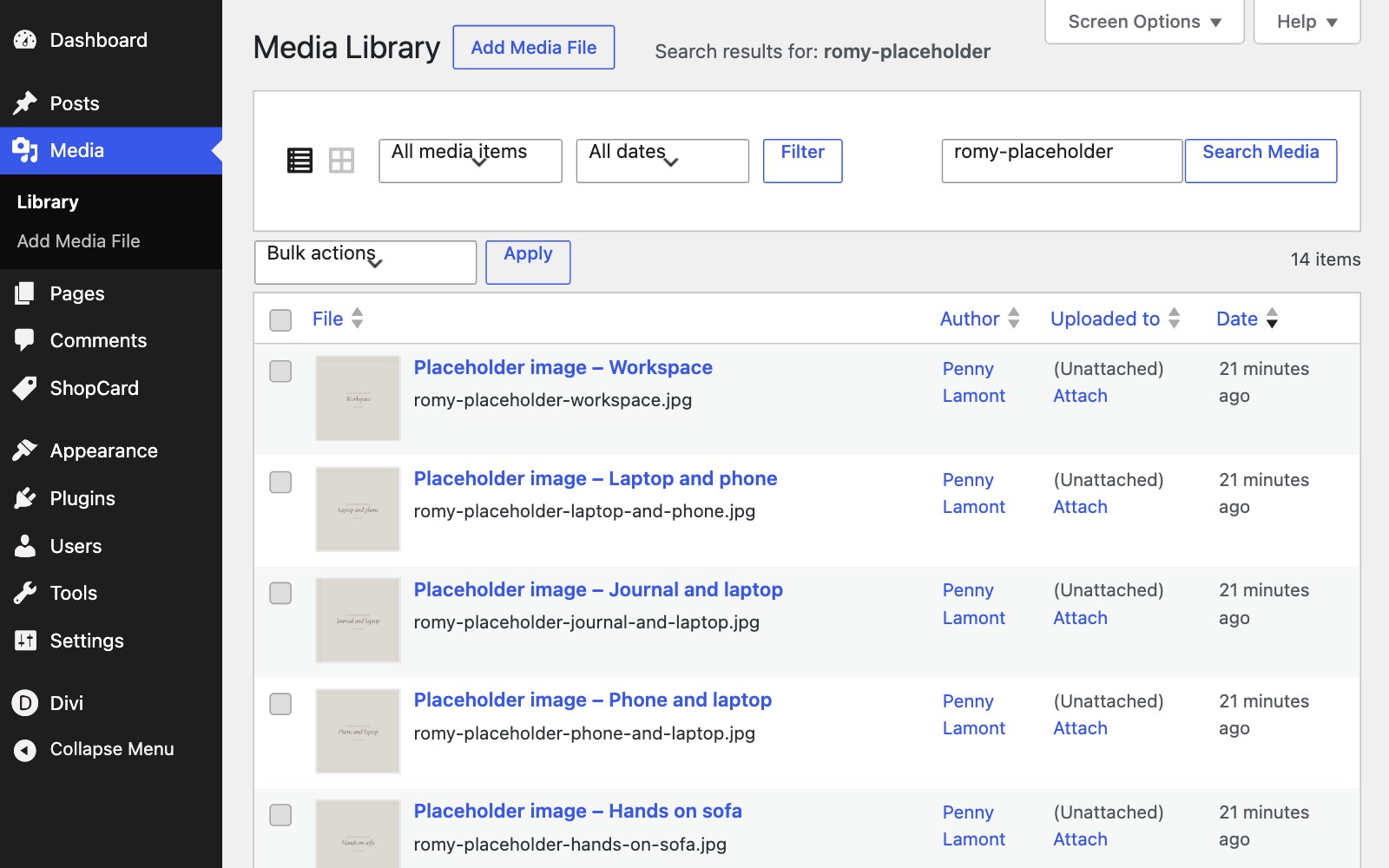Switch to grid view icon
The width and height of the screenshot is (1389, 868).
pyautogui.click(x=341, y=161)
